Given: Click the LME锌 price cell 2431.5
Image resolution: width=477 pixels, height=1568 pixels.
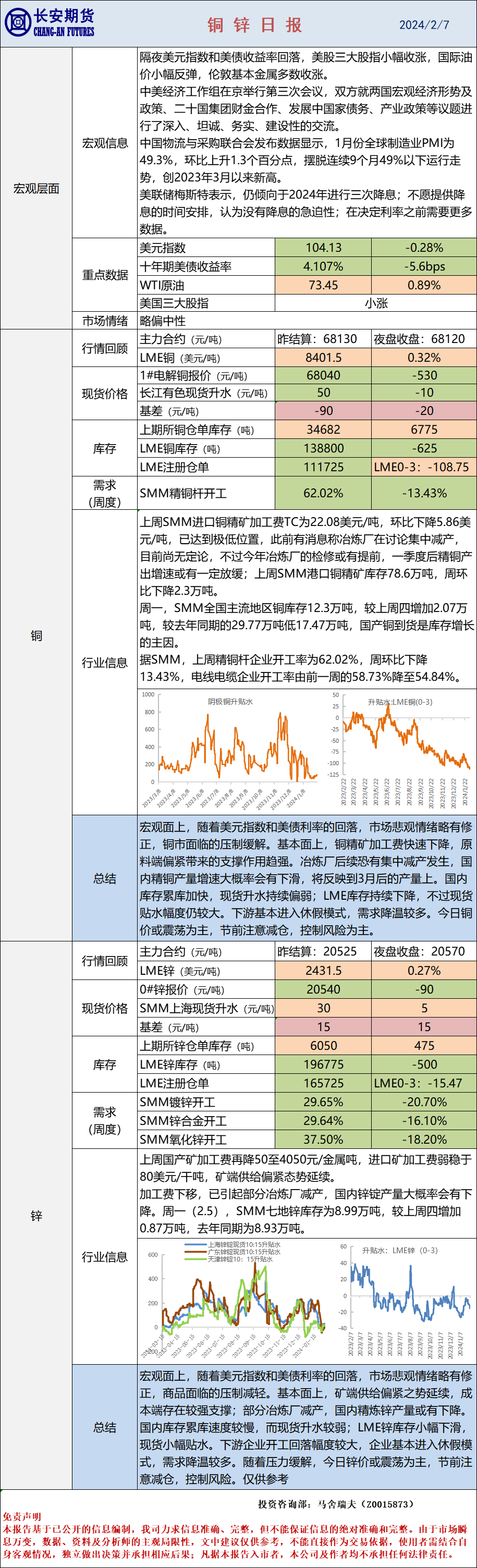Looking at the screenshot, I should click(x=323, y=970).
